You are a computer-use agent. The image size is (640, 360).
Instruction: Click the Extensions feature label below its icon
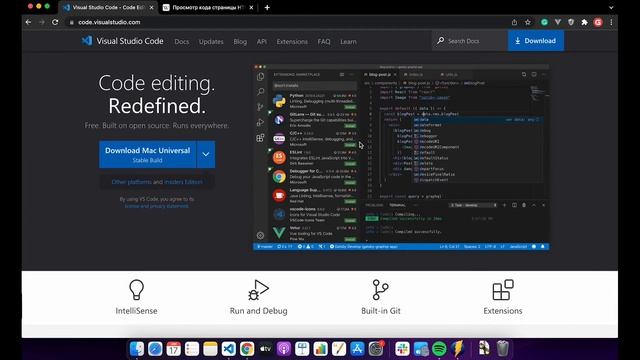pyautogui.click(x=503, y=311)
